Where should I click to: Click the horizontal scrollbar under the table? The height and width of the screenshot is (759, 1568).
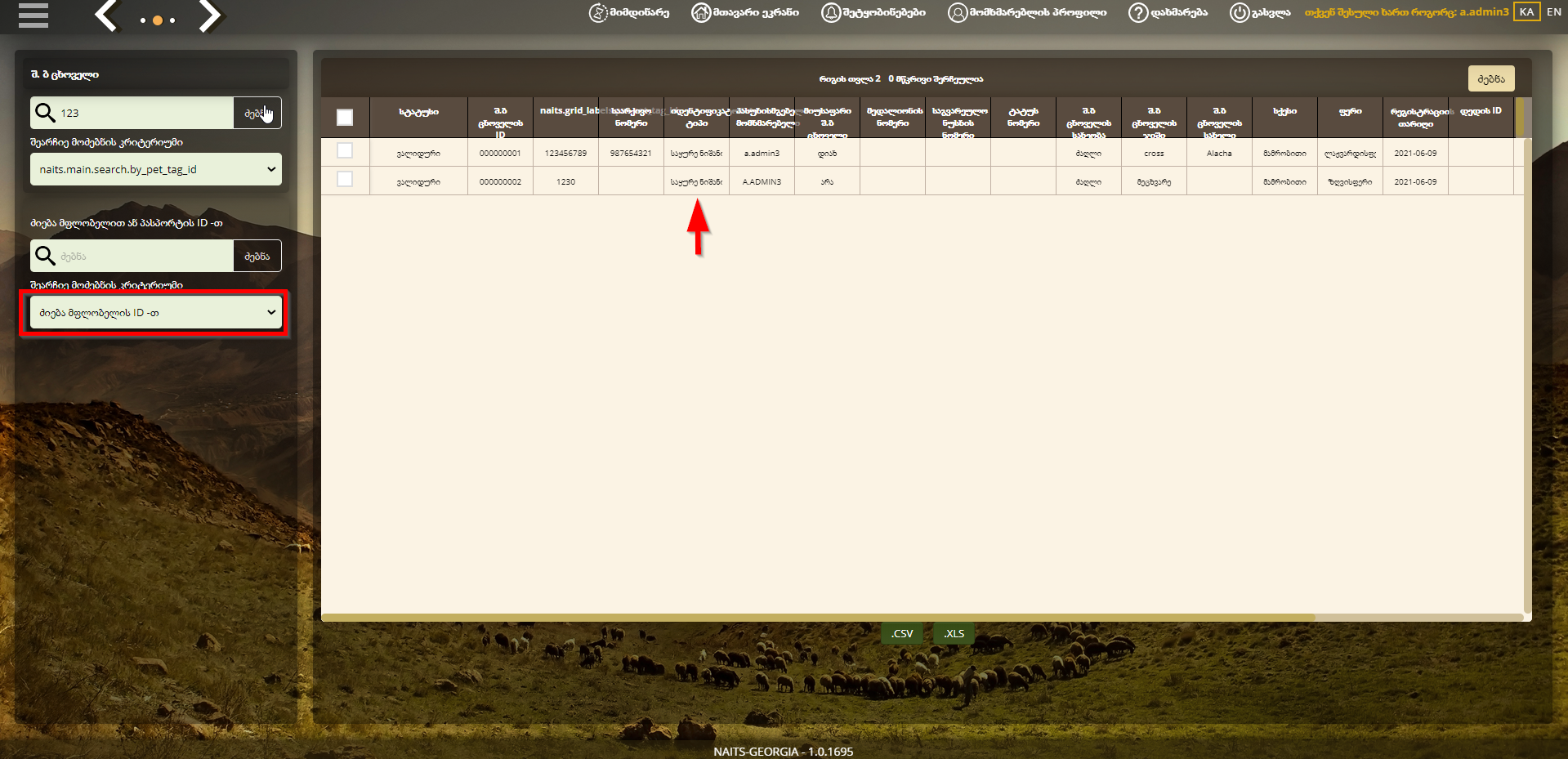[817, 618]
